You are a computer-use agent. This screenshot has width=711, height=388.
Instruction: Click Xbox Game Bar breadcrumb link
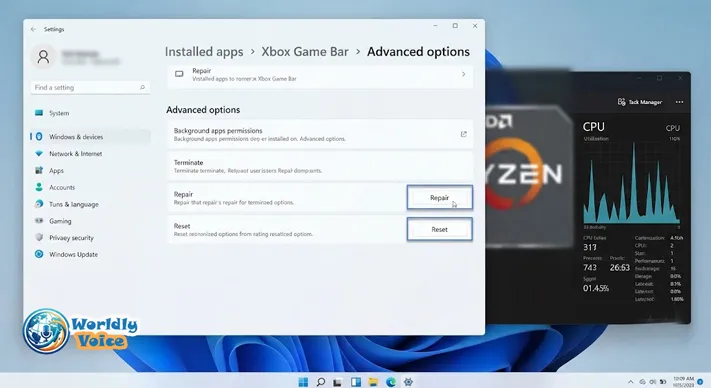point(305,52)
